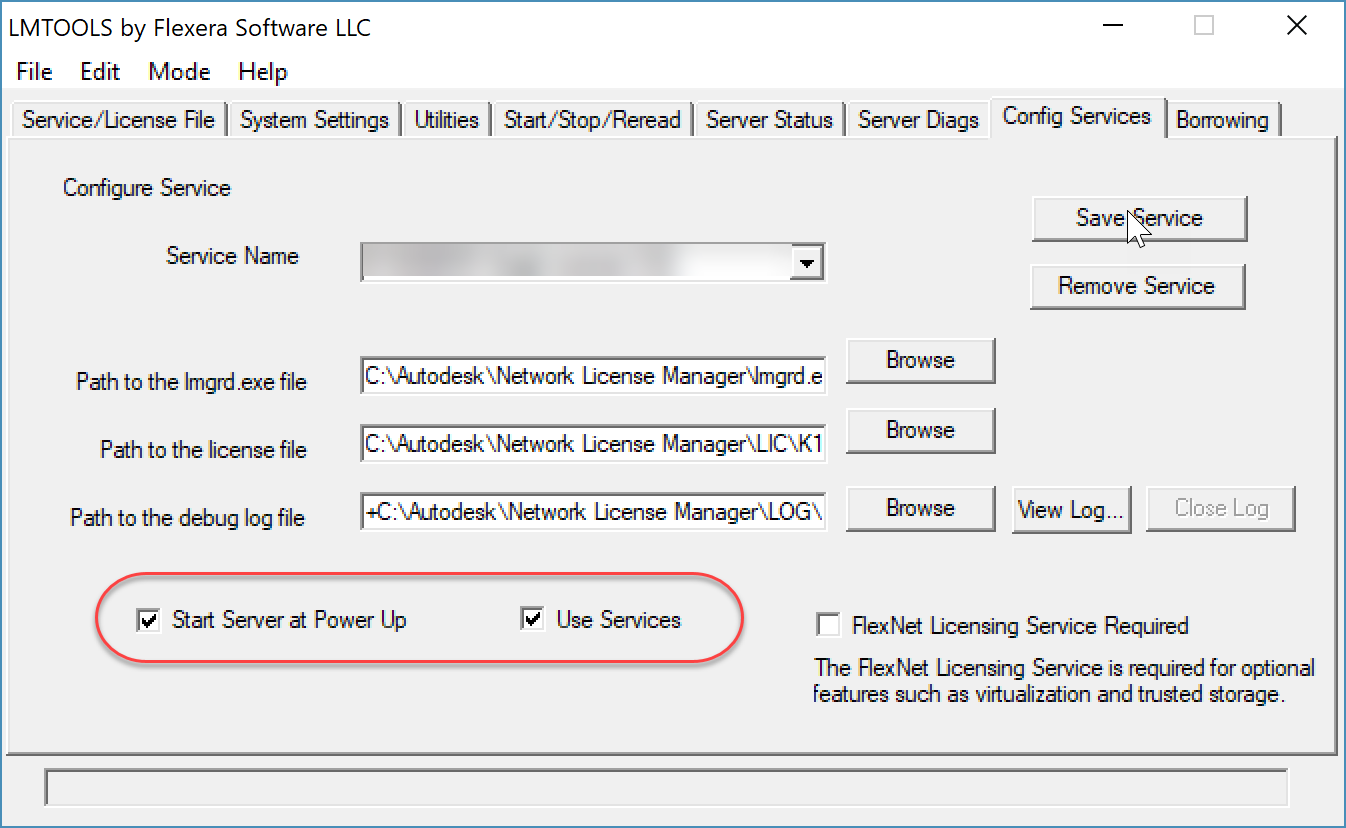Click the Remove Service button
1346x828 pixels.
coord(1137,286)
